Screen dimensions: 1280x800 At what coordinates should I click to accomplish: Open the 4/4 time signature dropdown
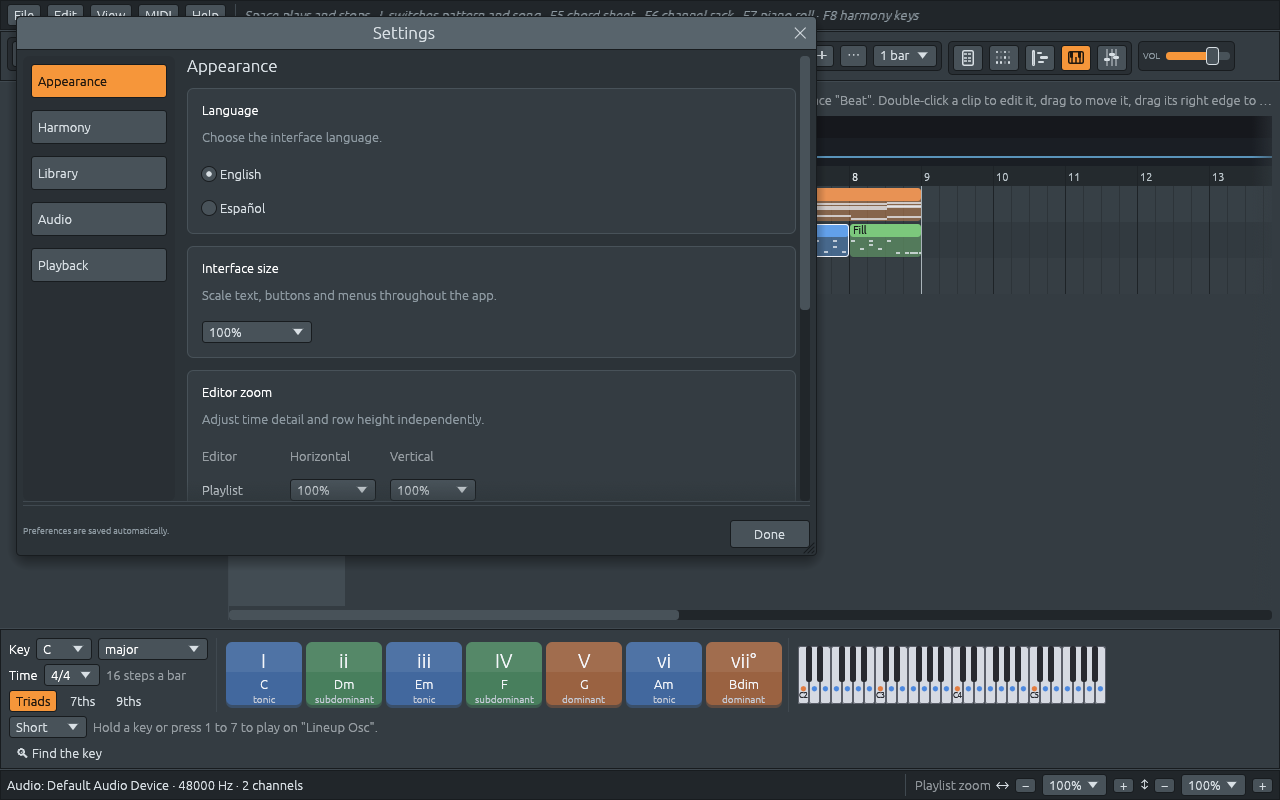tap(72, 675)
